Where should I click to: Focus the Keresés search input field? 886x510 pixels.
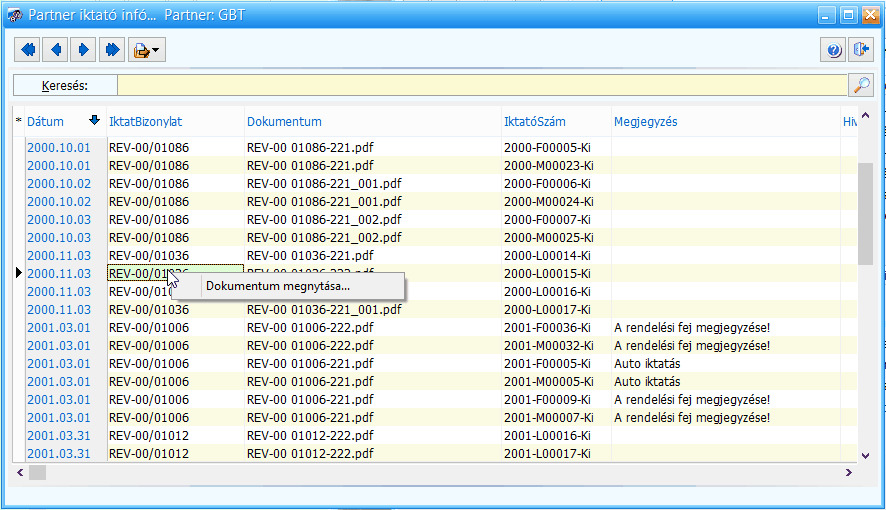[x=483, y=85]
